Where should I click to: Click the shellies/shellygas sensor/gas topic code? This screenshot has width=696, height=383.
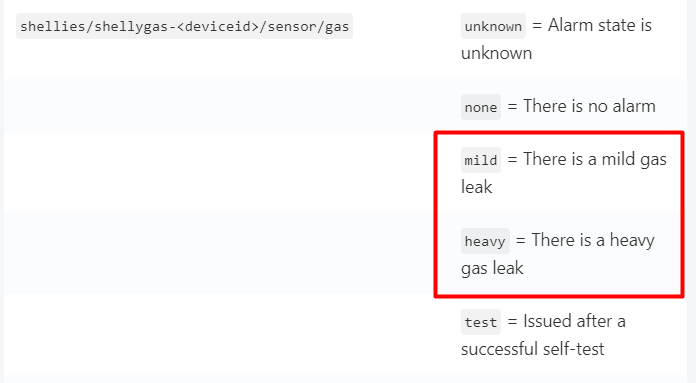(x=184, y=26)
